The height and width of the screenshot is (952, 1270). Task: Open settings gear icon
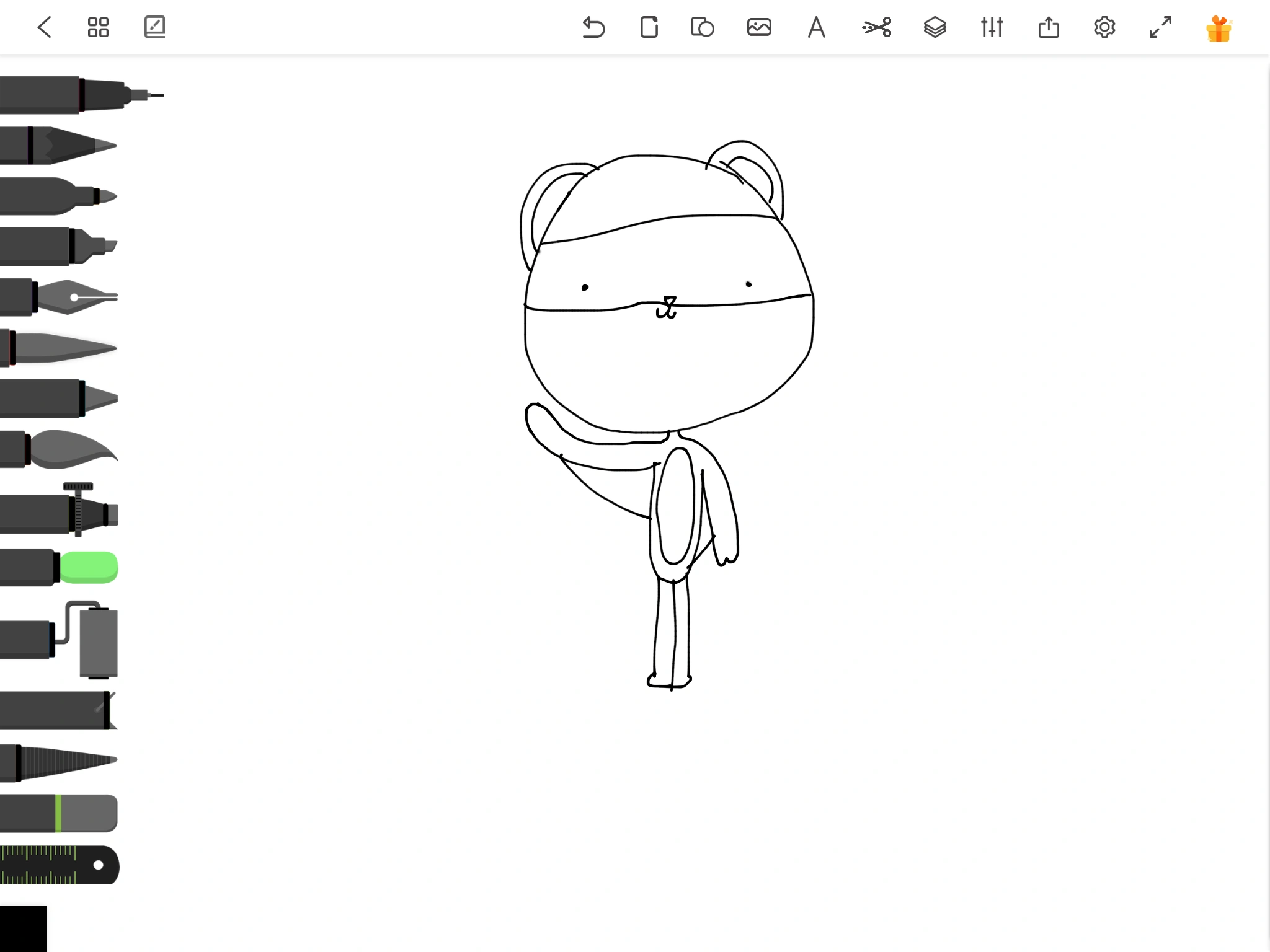coord(1104,27)
